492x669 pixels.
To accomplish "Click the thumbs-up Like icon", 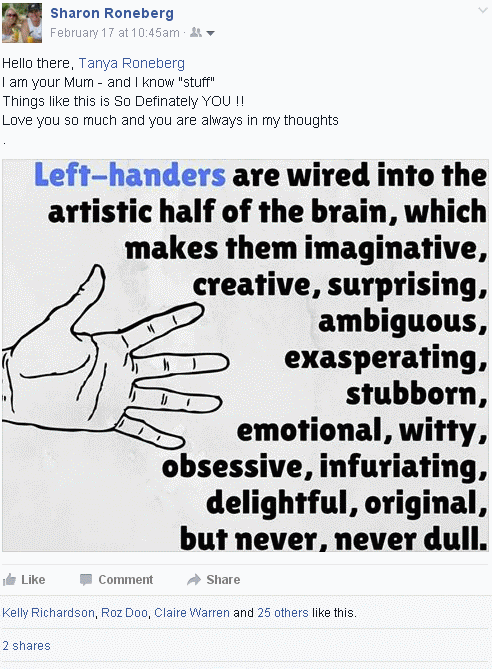I will [9, 579].
